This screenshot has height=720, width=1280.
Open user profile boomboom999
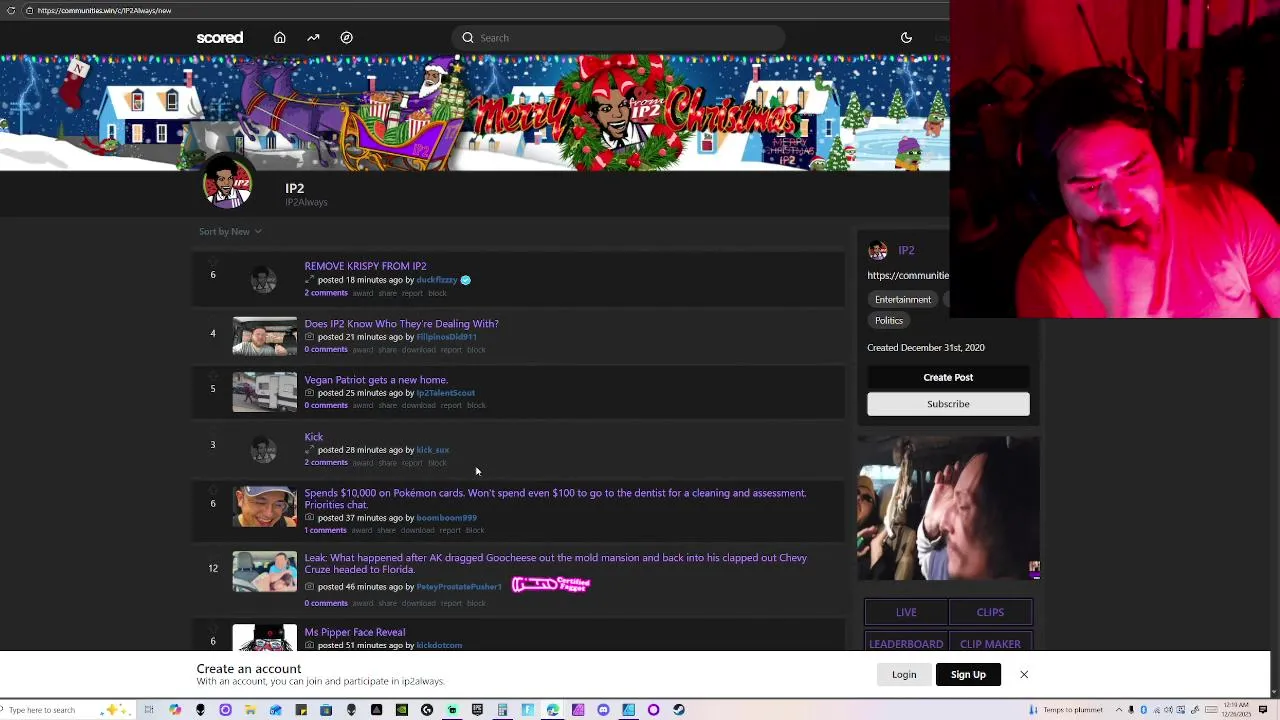coord(447,518)
